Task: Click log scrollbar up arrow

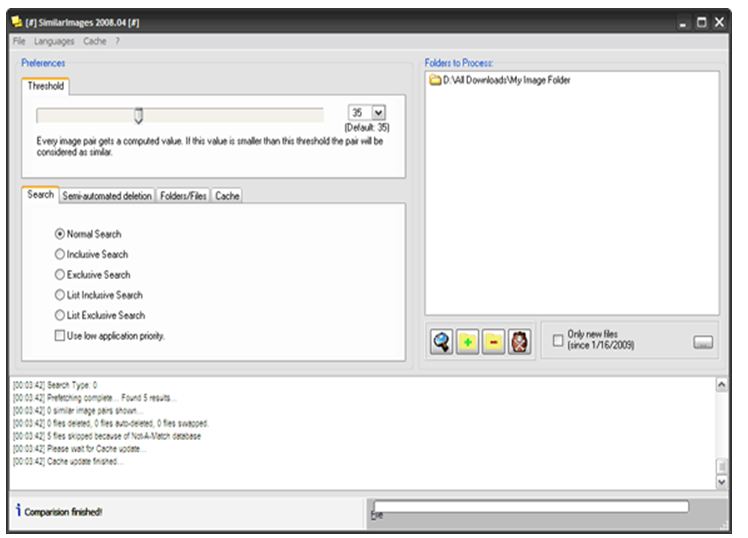Action: (722, 385)
